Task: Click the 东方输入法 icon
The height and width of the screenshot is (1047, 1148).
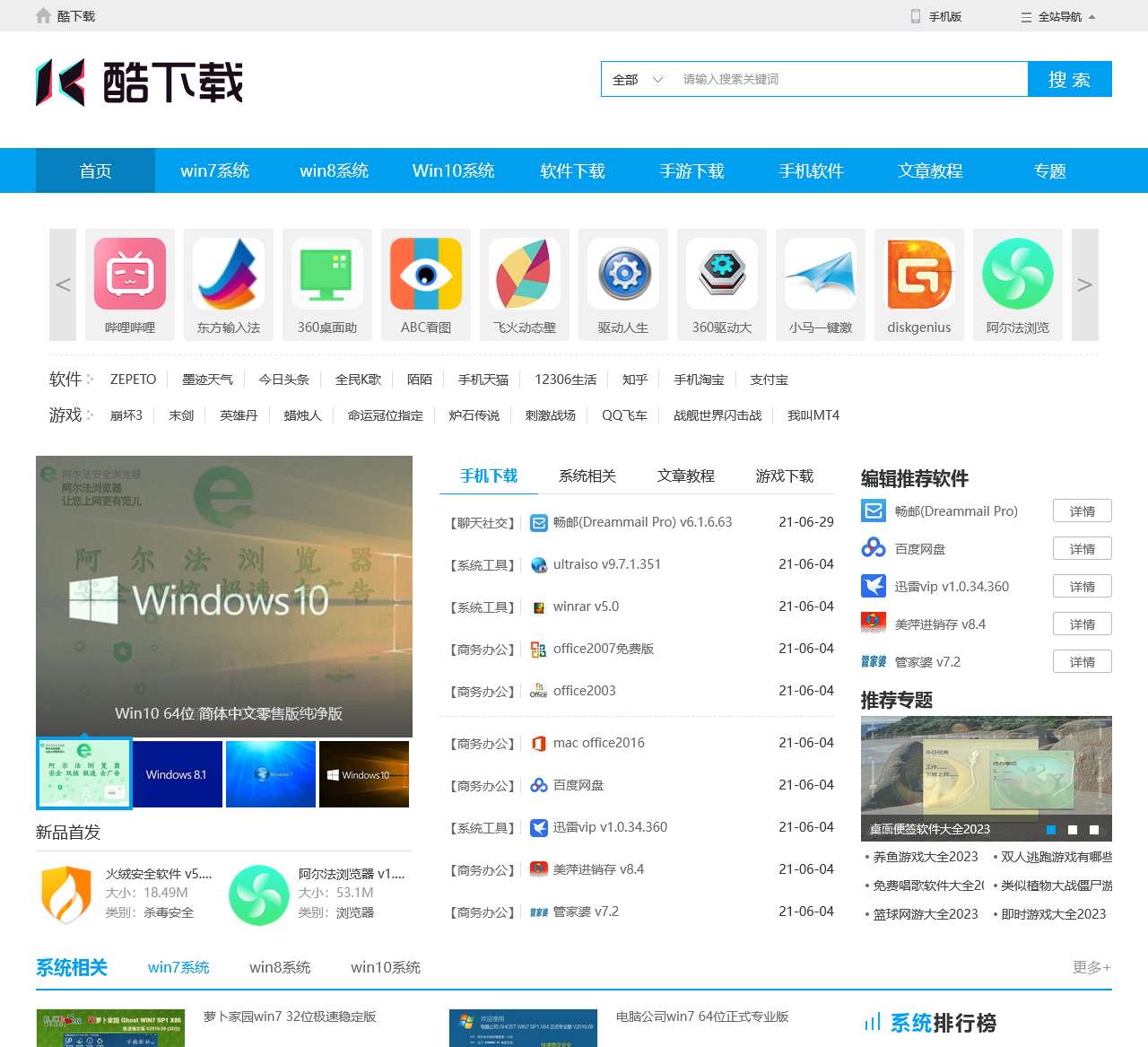Action: point(229,275)
